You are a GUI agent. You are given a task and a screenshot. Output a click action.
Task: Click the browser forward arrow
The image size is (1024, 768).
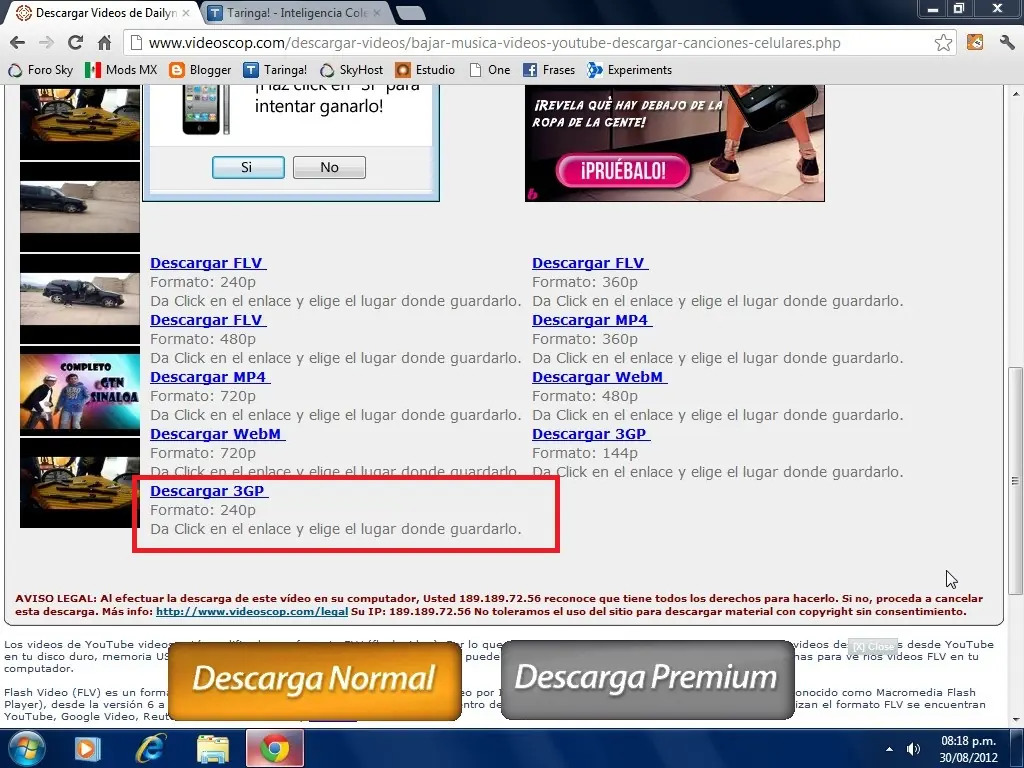tap(46, 42)
